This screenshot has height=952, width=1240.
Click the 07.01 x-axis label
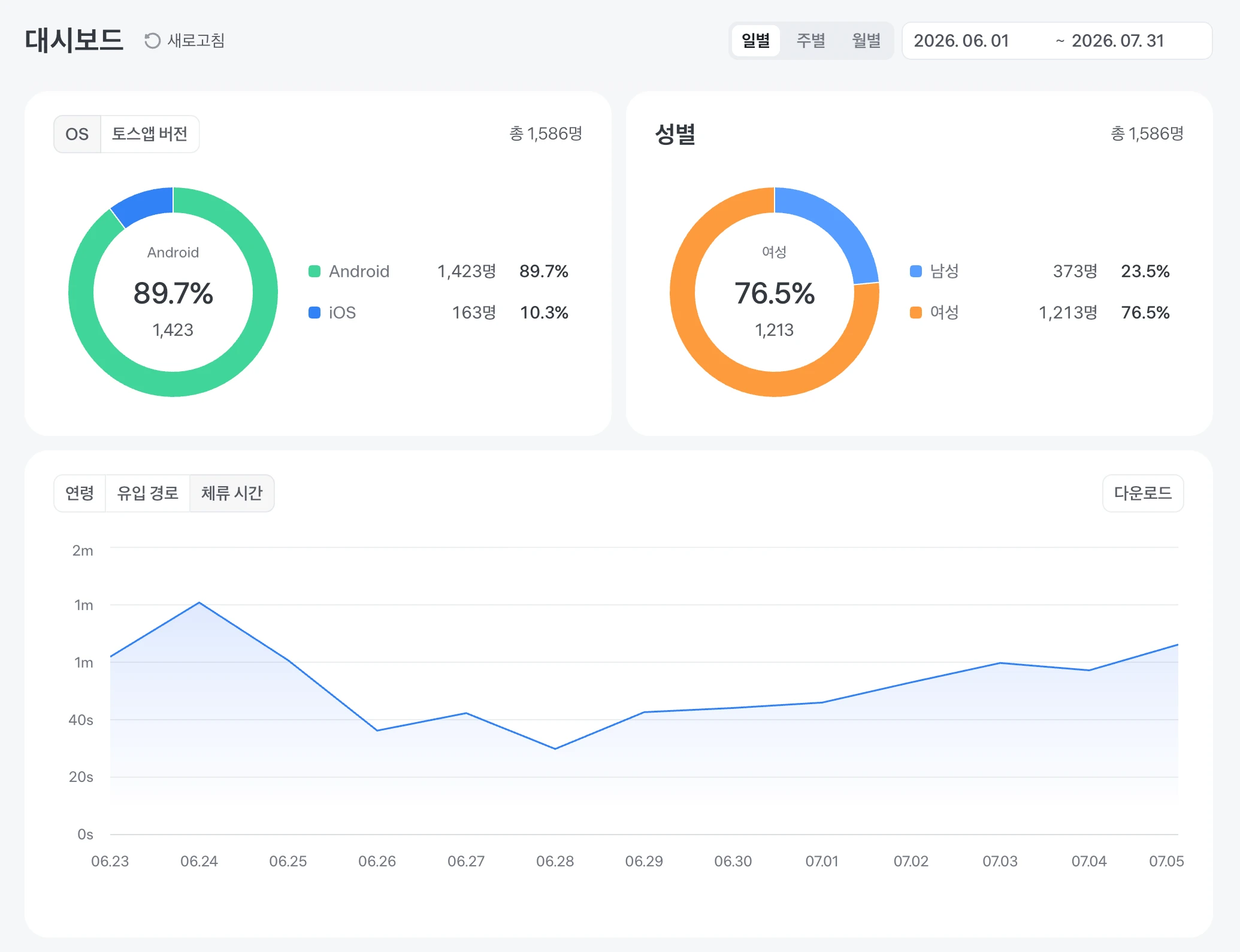click(822, 862)
